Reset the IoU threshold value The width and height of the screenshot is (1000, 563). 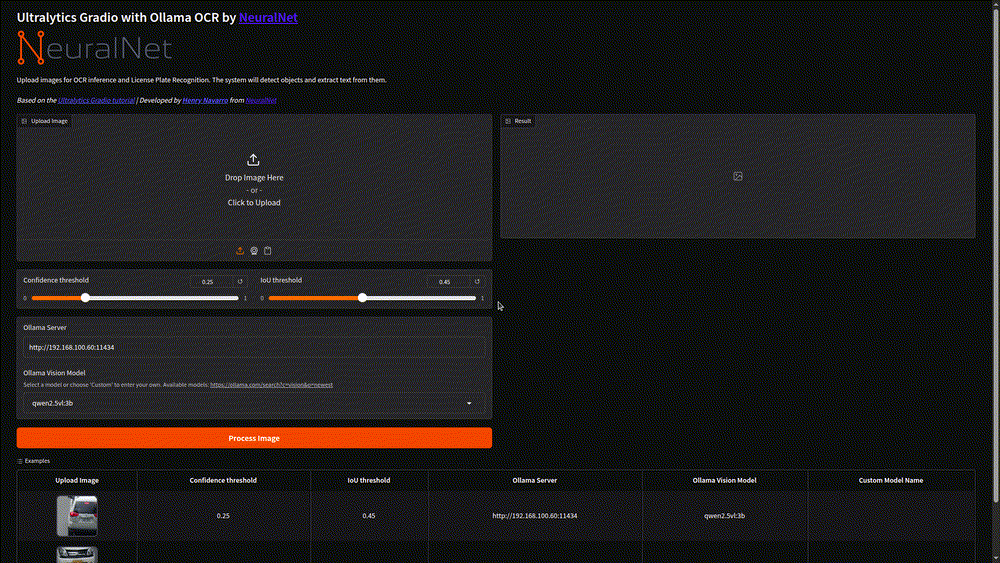(477, 282)
